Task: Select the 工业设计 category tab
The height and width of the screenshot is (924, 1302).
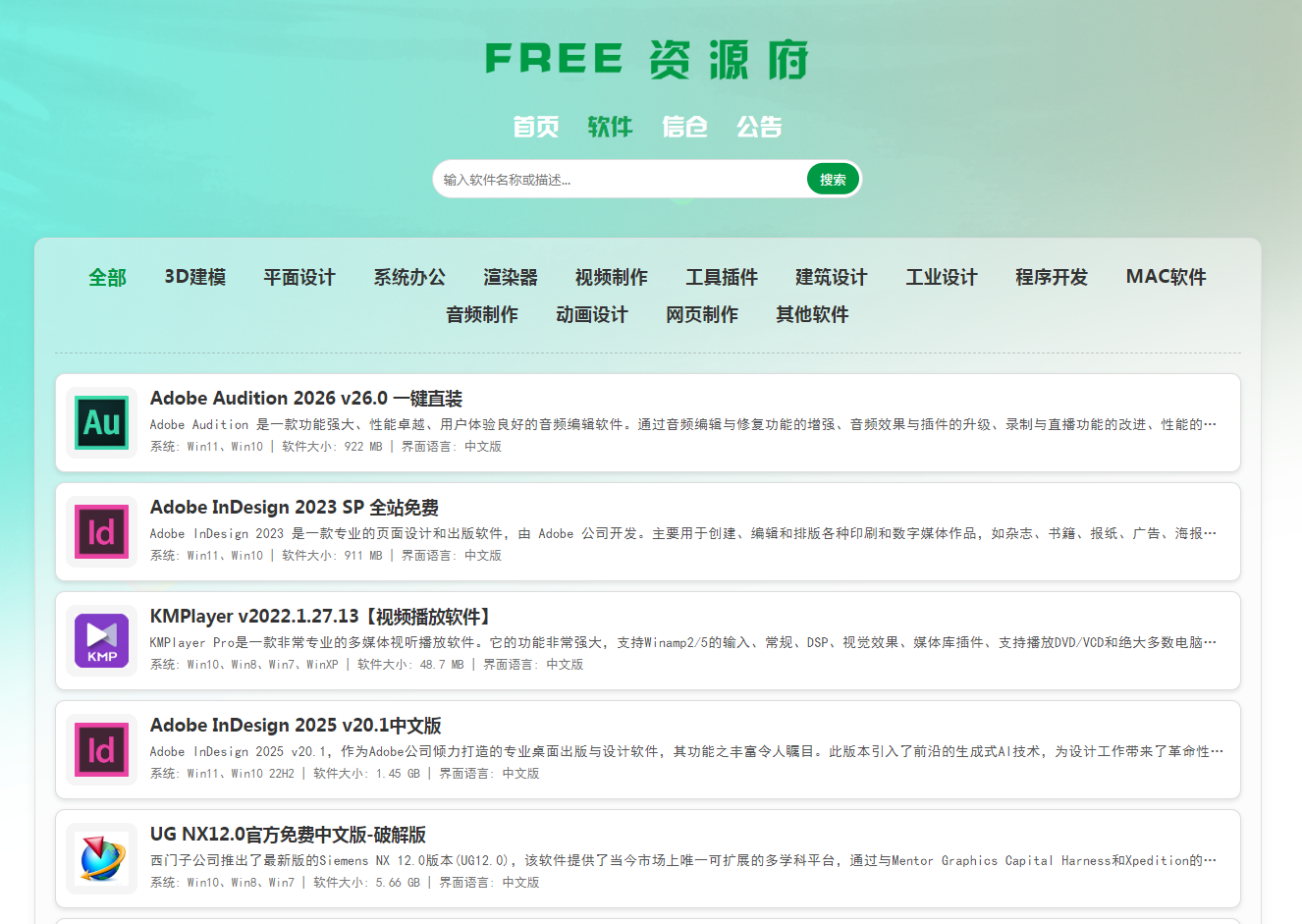Action: (x=942, y=277)
